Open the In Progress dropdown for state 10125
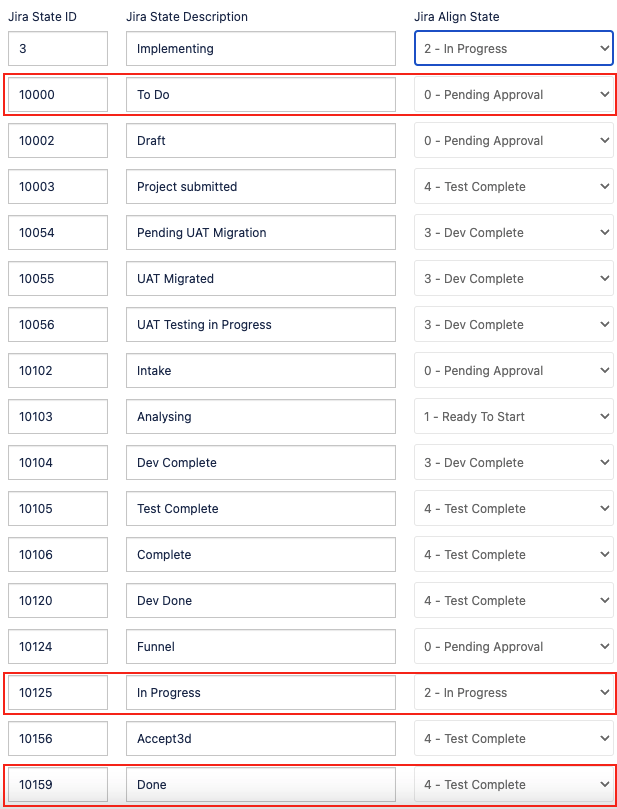The width and height of the screenshot is (617, 809). pos(513,692)
